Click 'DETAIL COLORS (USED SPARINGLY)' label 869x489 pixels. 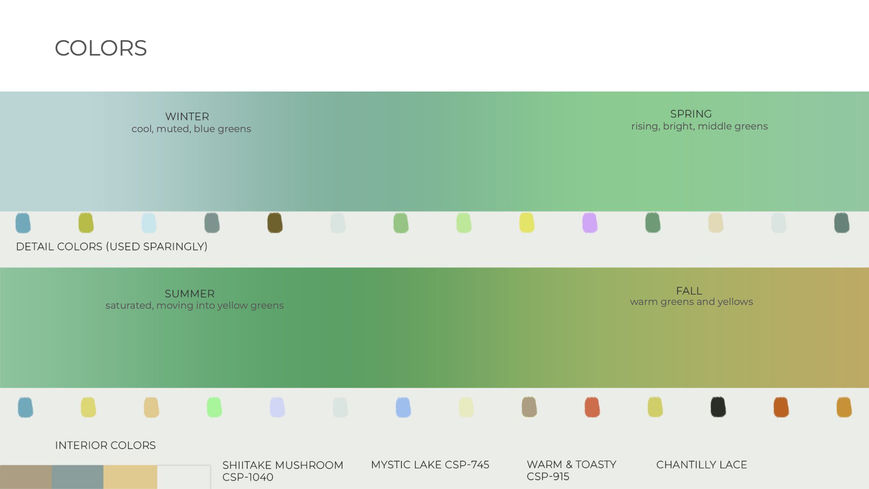pyautogui.click(x=112, y=247)
